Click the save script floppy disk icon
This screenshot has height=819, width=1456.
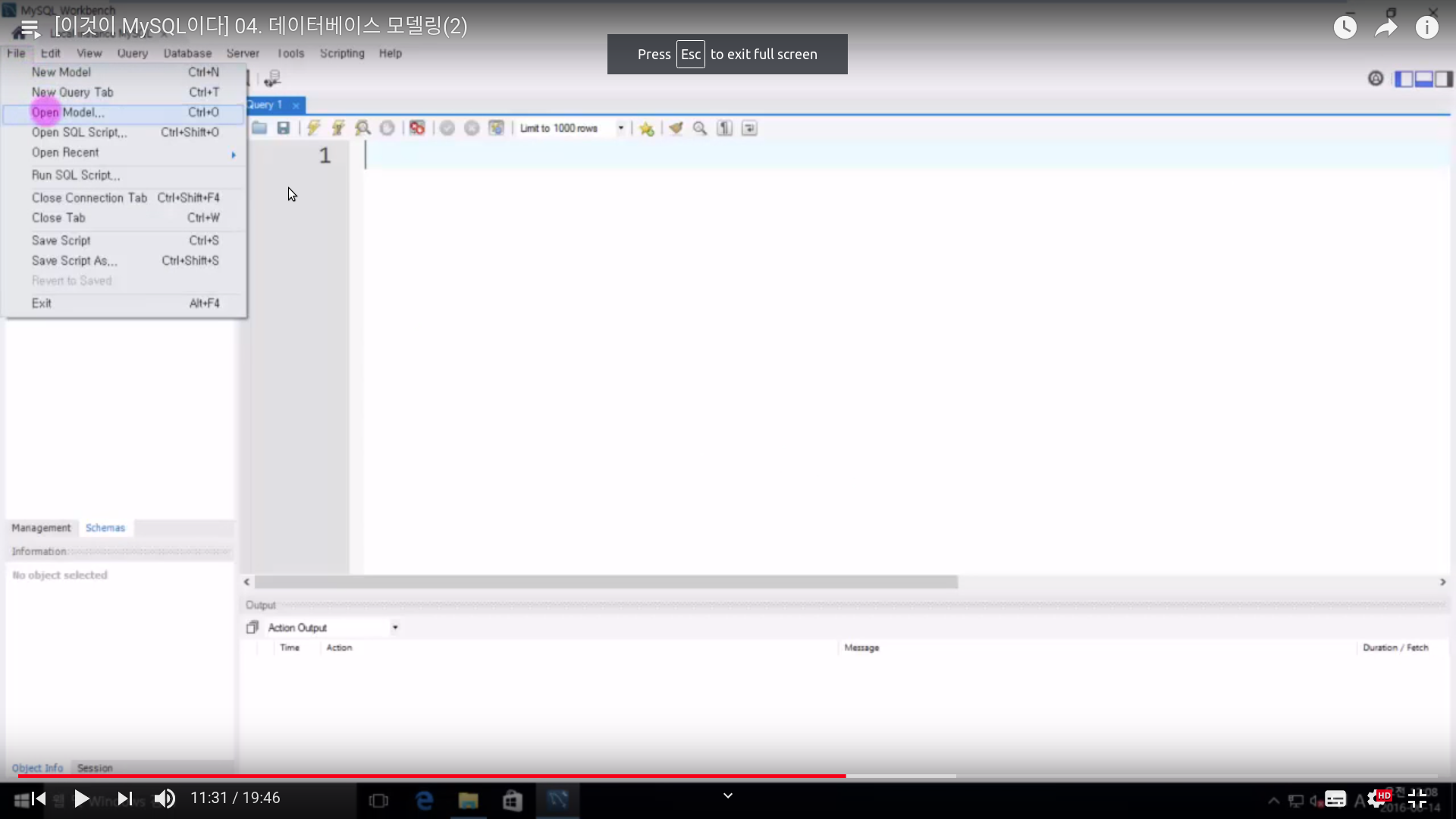[284, 128]
